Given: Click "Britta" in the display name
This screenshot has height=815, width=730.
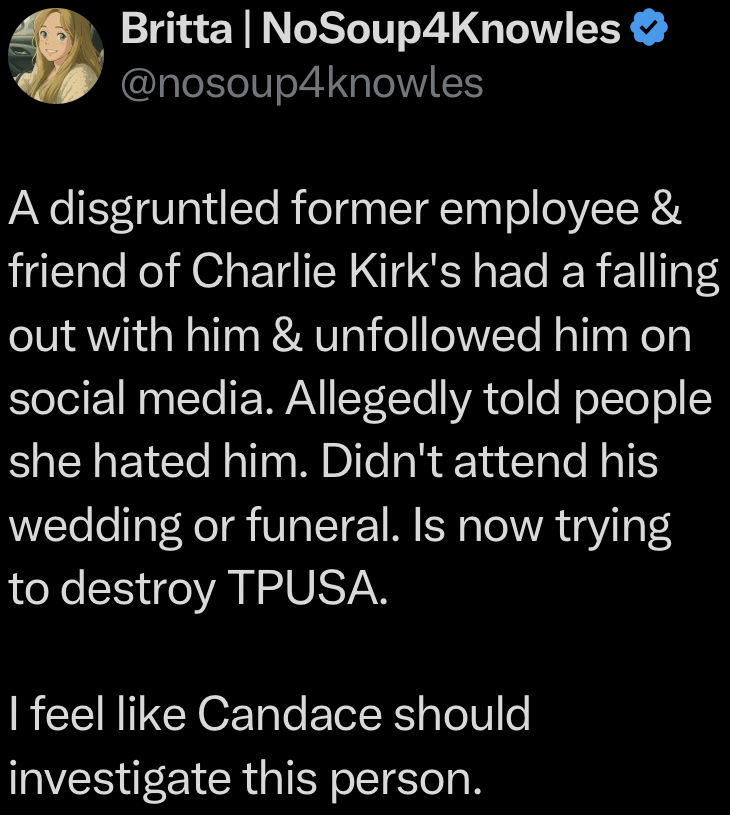Looking at the screenshot, I should tap(170, 32).
